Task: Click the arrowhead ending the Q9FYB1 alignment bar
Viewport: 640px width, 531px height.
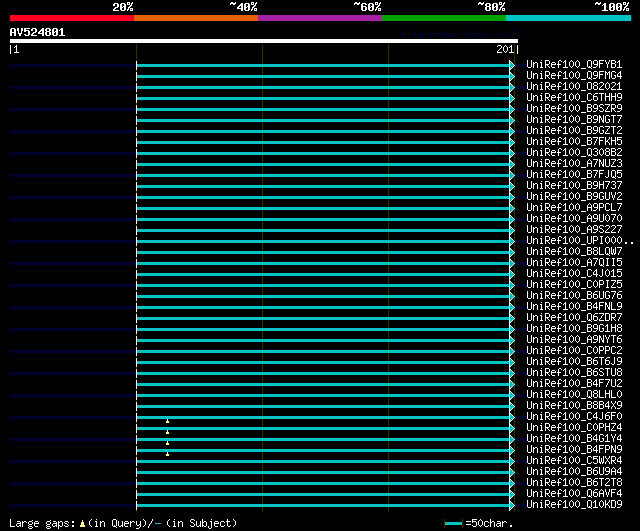Action: click(x=512, y=65)
